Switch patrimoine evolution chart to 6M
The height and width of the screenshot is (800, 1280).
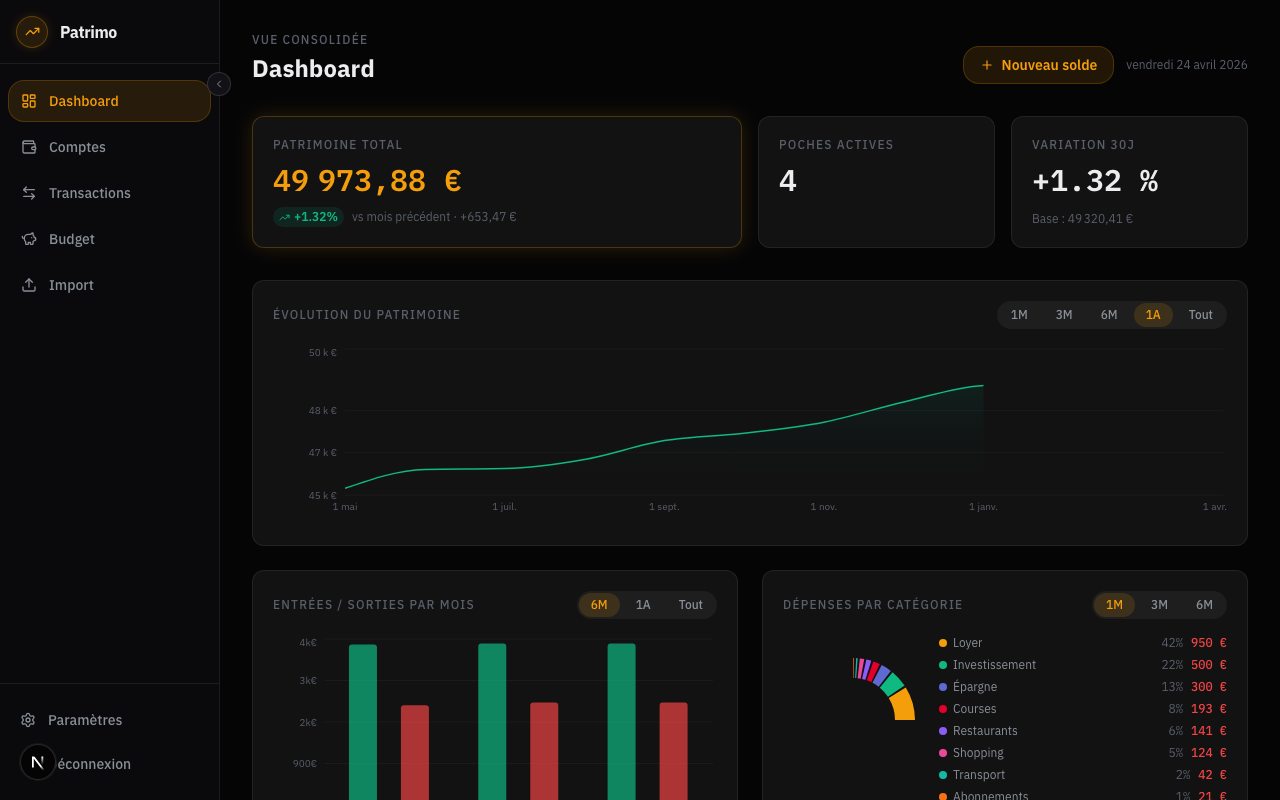tap(1109, 315)
